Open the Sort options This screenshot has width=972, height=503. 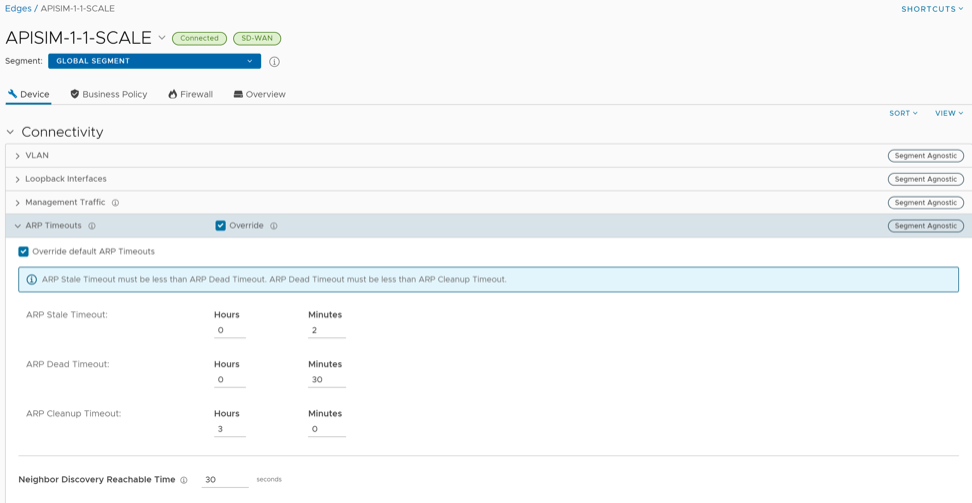point(903,113)
